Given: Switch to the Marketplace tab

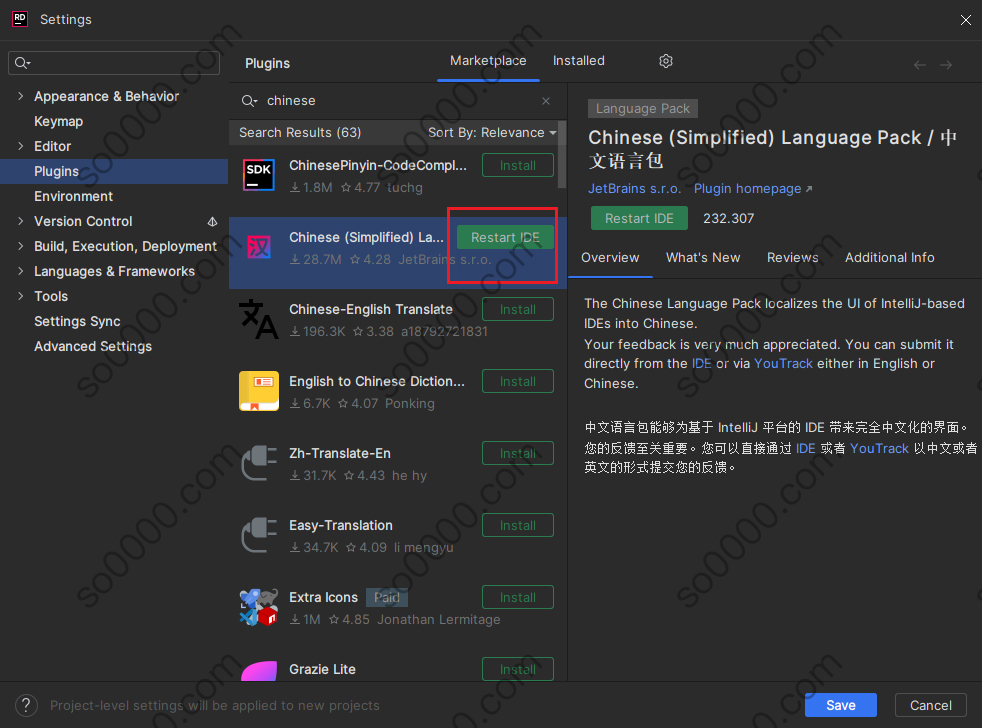Looking at the screenshot, I should coord(488,61).
